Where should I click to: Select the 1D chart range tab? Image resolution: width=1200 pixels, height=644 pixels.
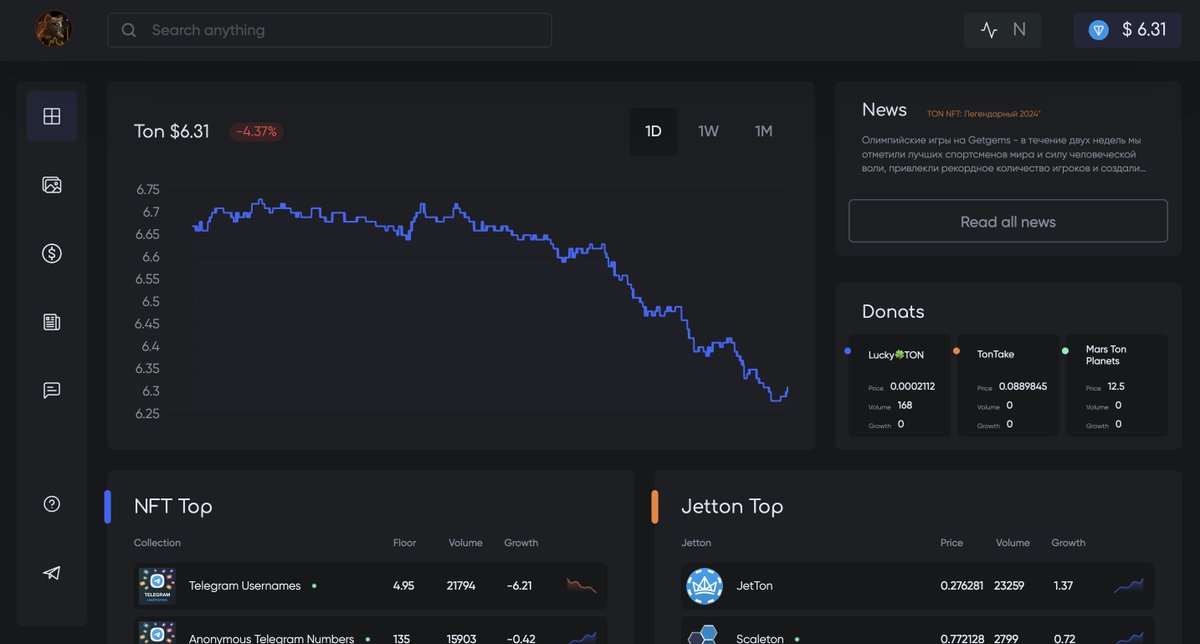(654, 132)
